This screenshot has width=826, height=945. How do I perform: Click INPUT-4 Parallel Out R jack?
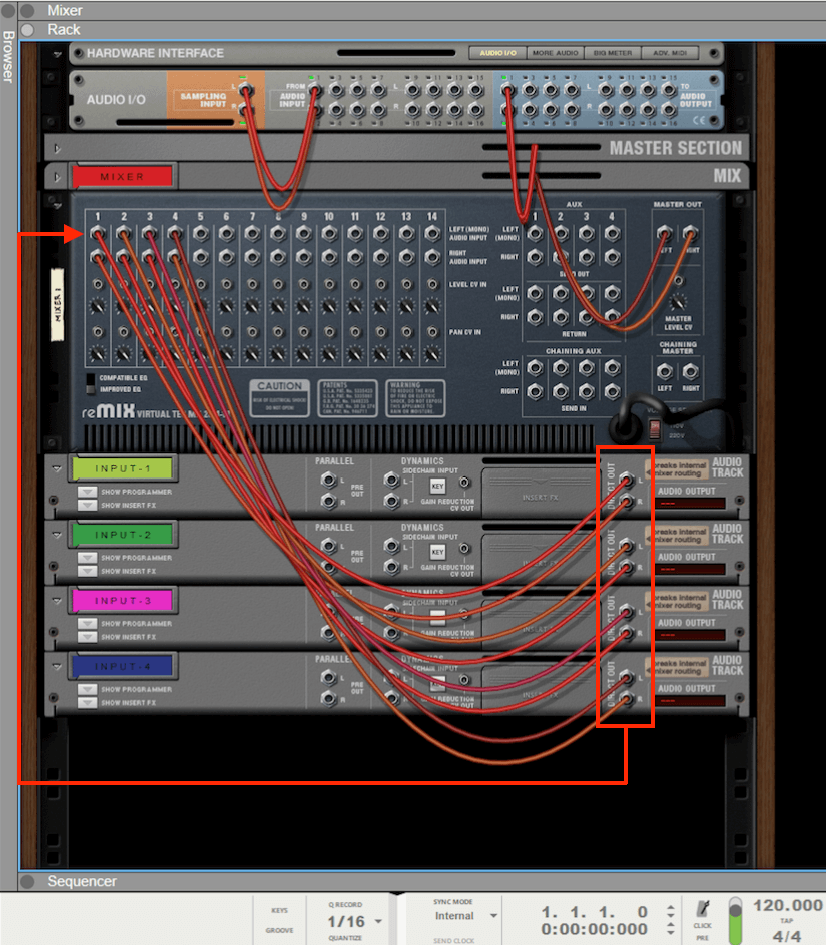coord(328,699)
